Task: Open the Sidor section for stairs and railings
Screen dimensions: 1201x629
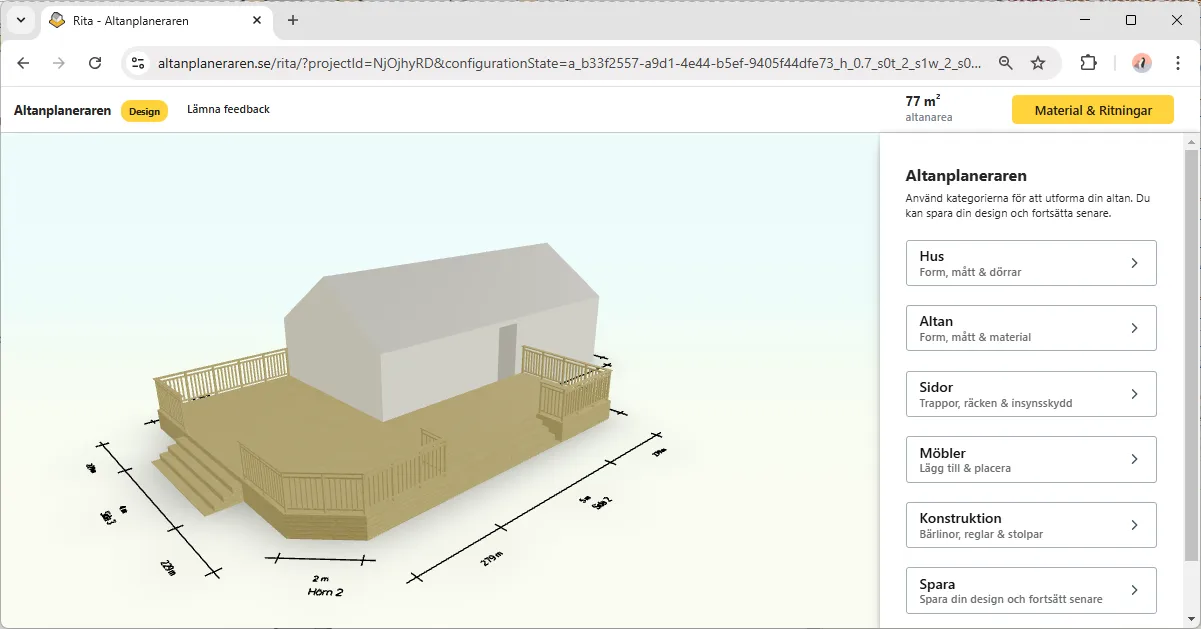Action: coord(1031,394)
